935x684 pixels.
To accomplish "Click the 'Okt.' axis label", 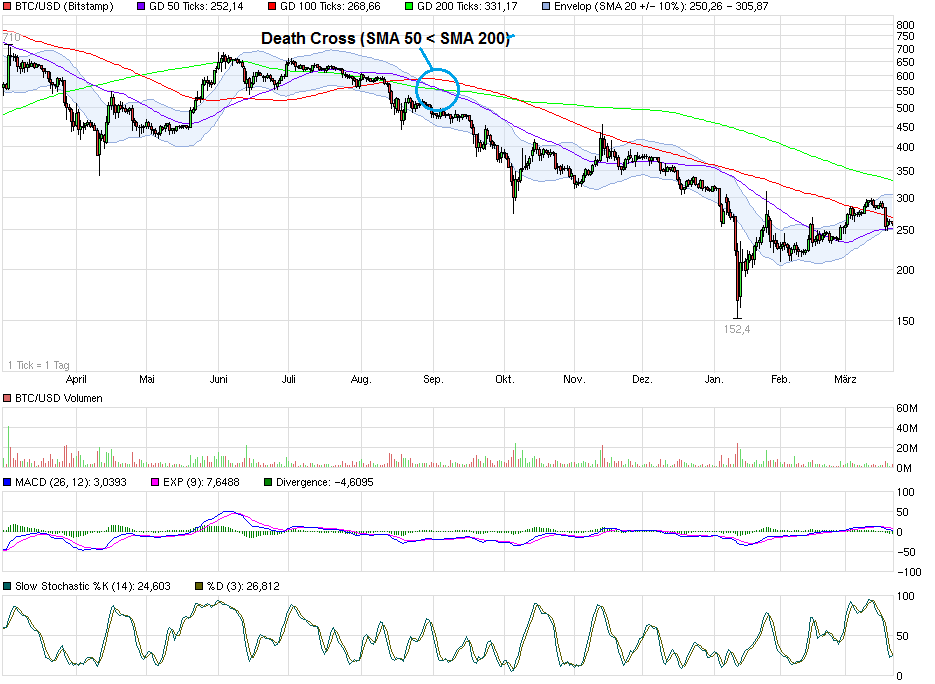I will (505, 379).
